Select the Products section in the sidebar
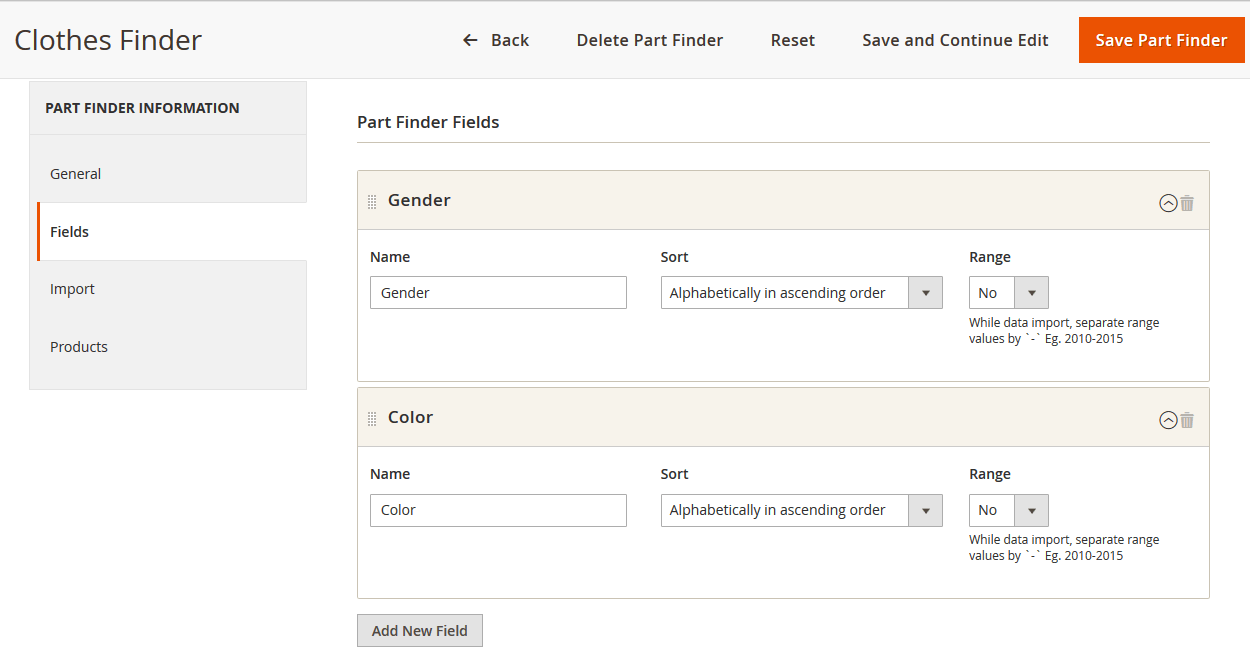1250x654 pixels. click(79, 346)
